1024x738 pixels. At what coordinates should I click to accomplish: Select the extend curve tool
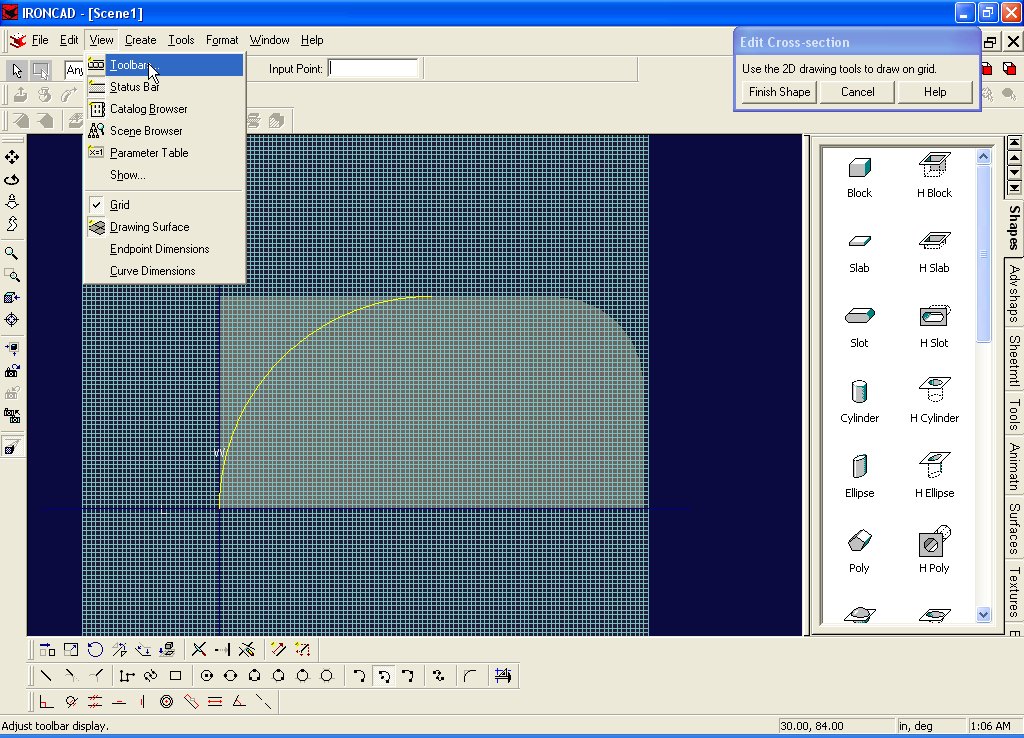[x=223, y=650]
